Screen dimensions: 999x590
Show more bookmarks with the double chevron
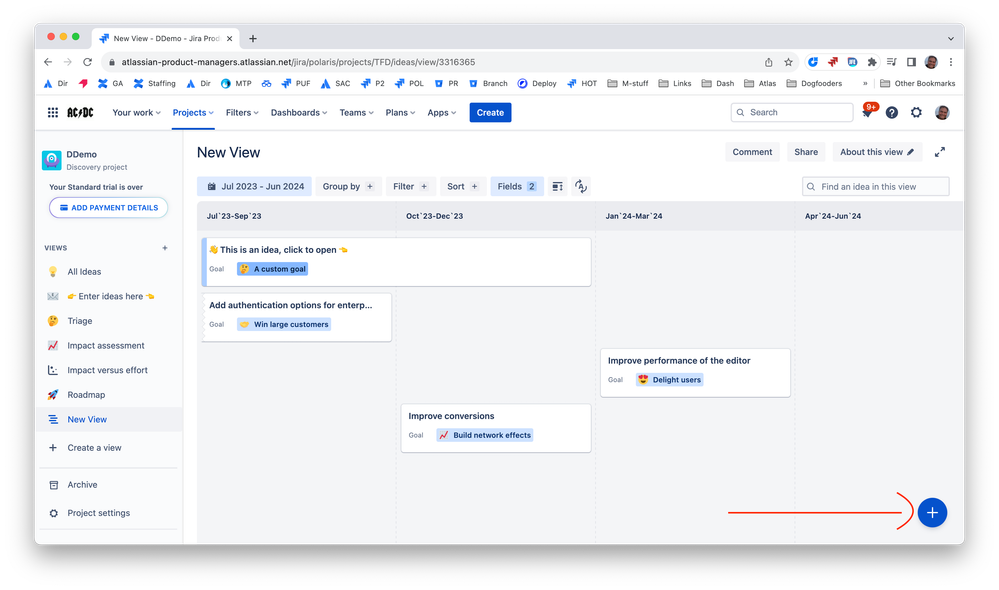[865, 83]
